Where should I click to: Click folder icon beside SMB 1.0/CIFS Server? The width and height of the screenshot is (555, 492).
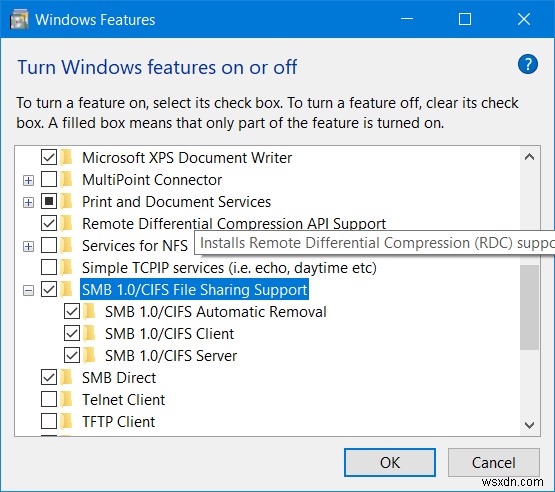90,355
